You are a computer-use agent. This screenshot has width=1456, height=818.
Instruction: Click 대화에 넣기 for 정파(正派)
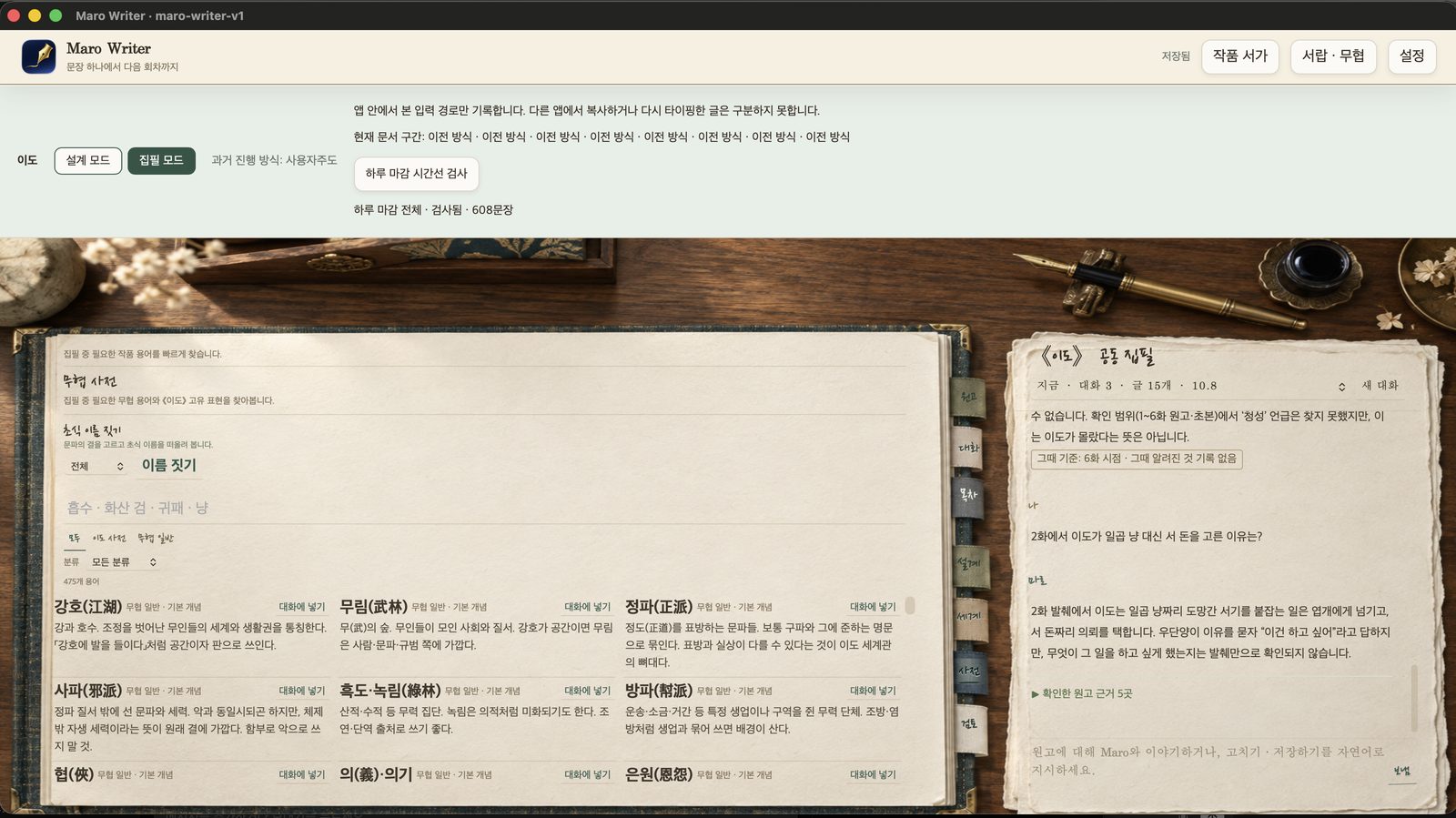[874, 607]
